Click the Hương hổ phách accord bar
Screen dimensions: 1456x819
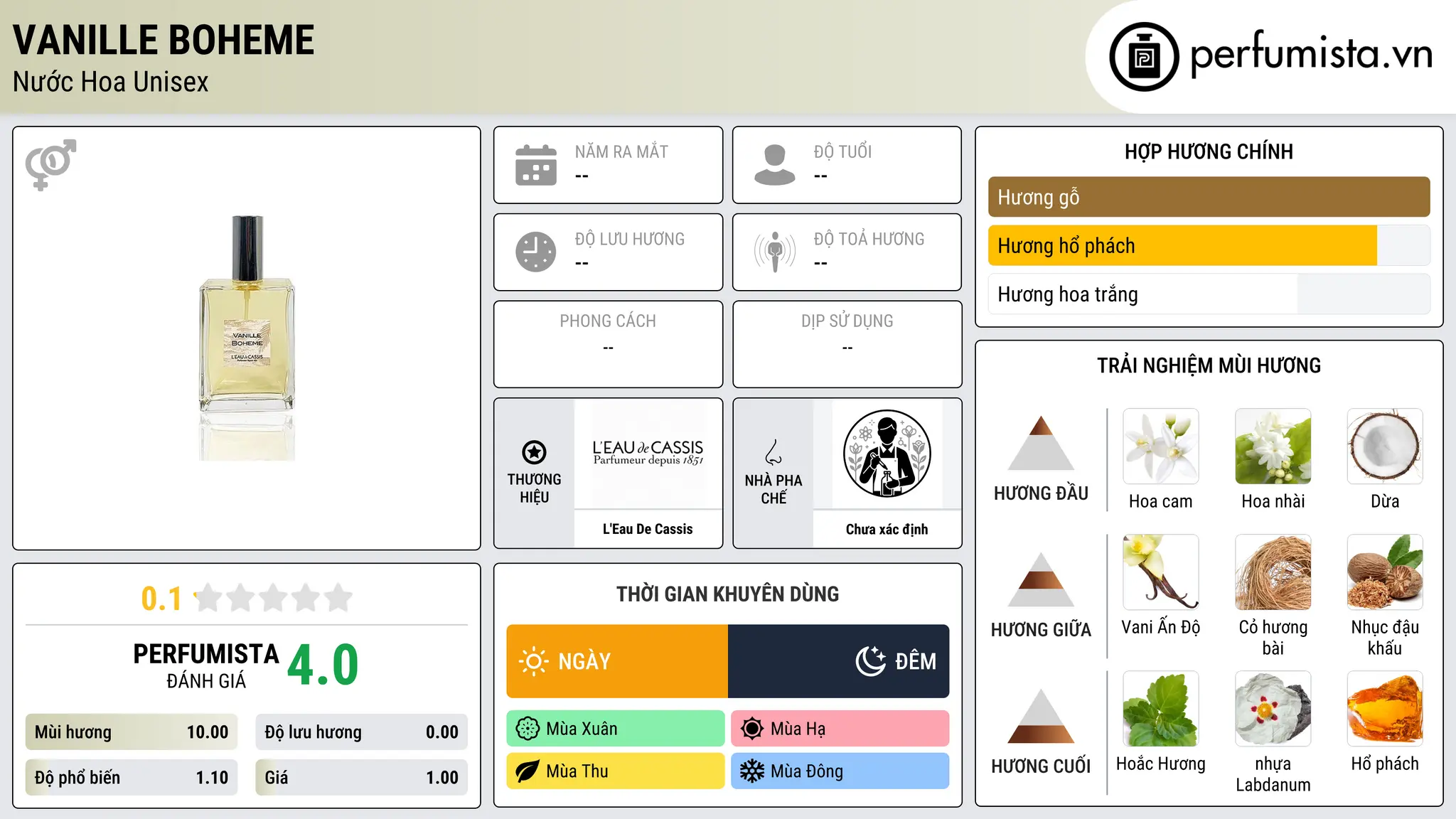tap(1209, 246)
